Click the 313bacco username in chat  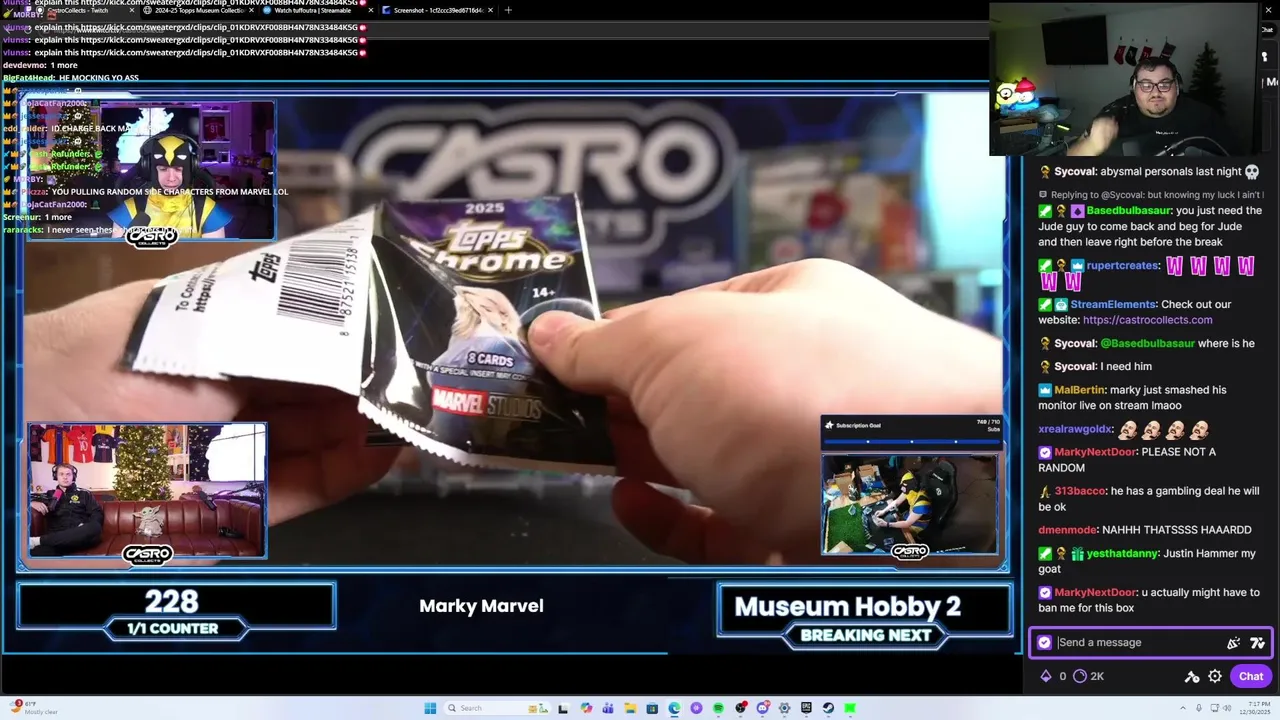(1079, 491)
